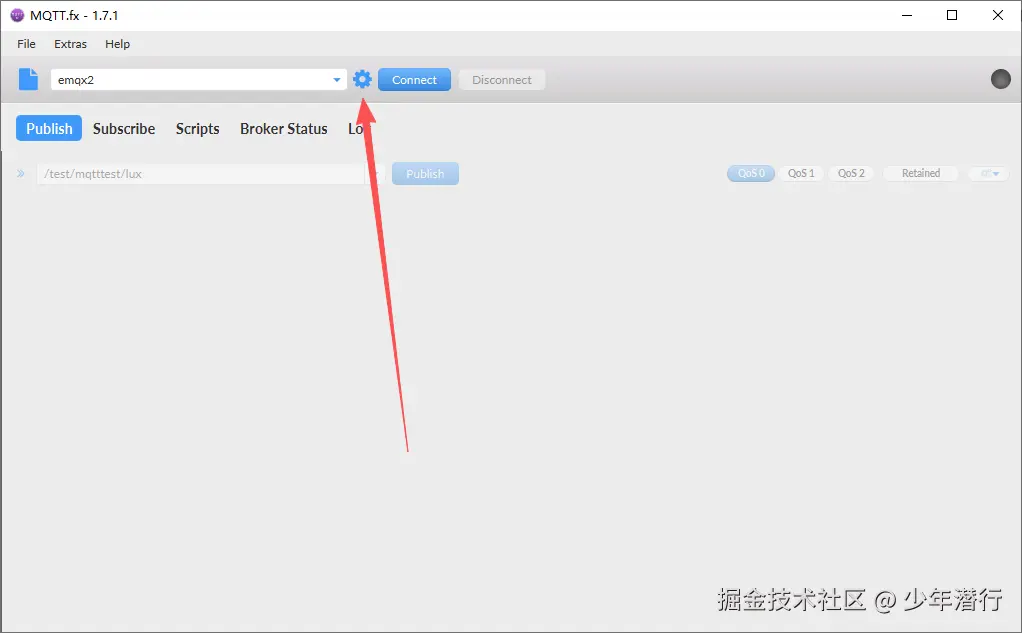1022x633 pixels.
Task: Click the blue connection profile file icon
Action: 28,80
